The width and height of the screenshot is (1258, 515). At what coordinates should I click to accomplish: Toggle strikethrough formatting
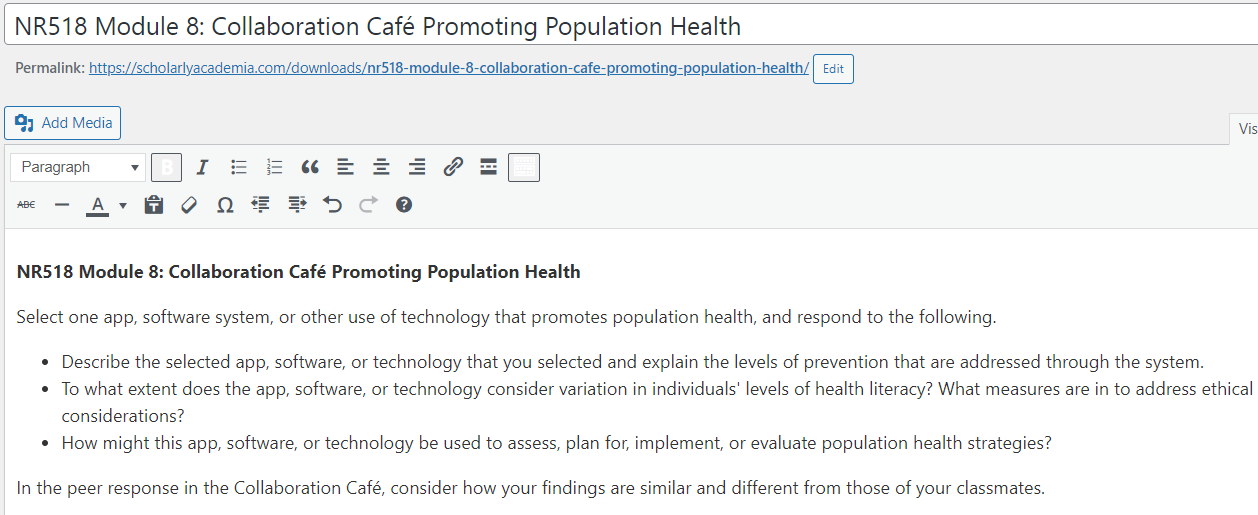point(26,205)
